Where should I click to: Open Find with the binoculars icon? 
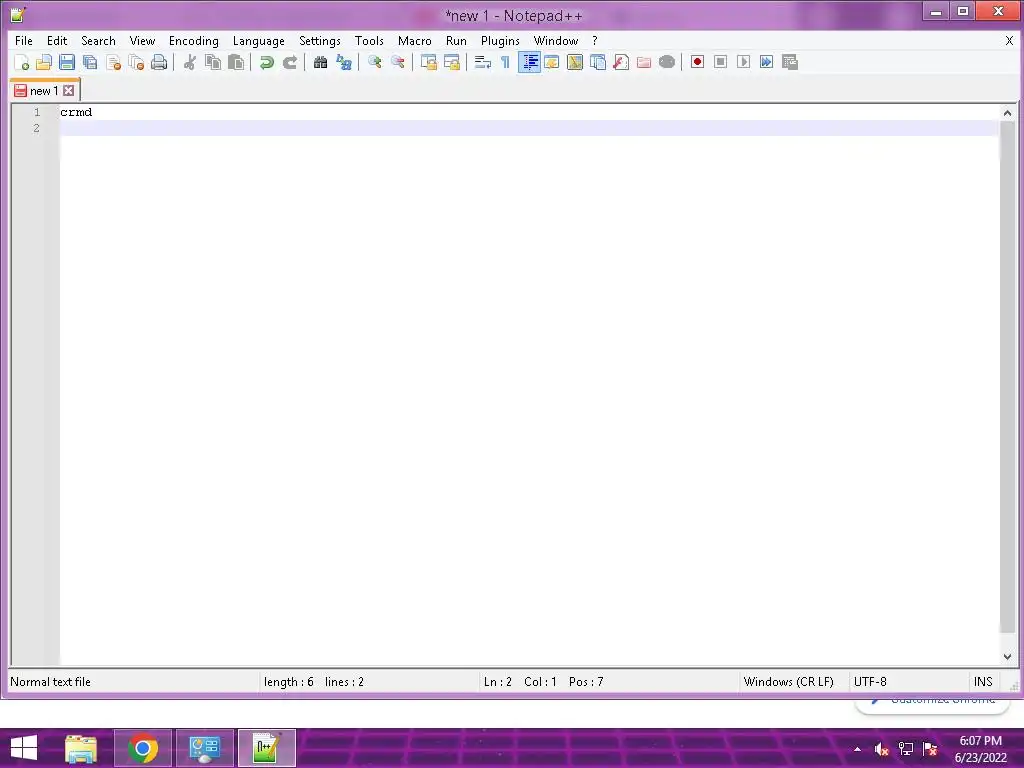320,62
